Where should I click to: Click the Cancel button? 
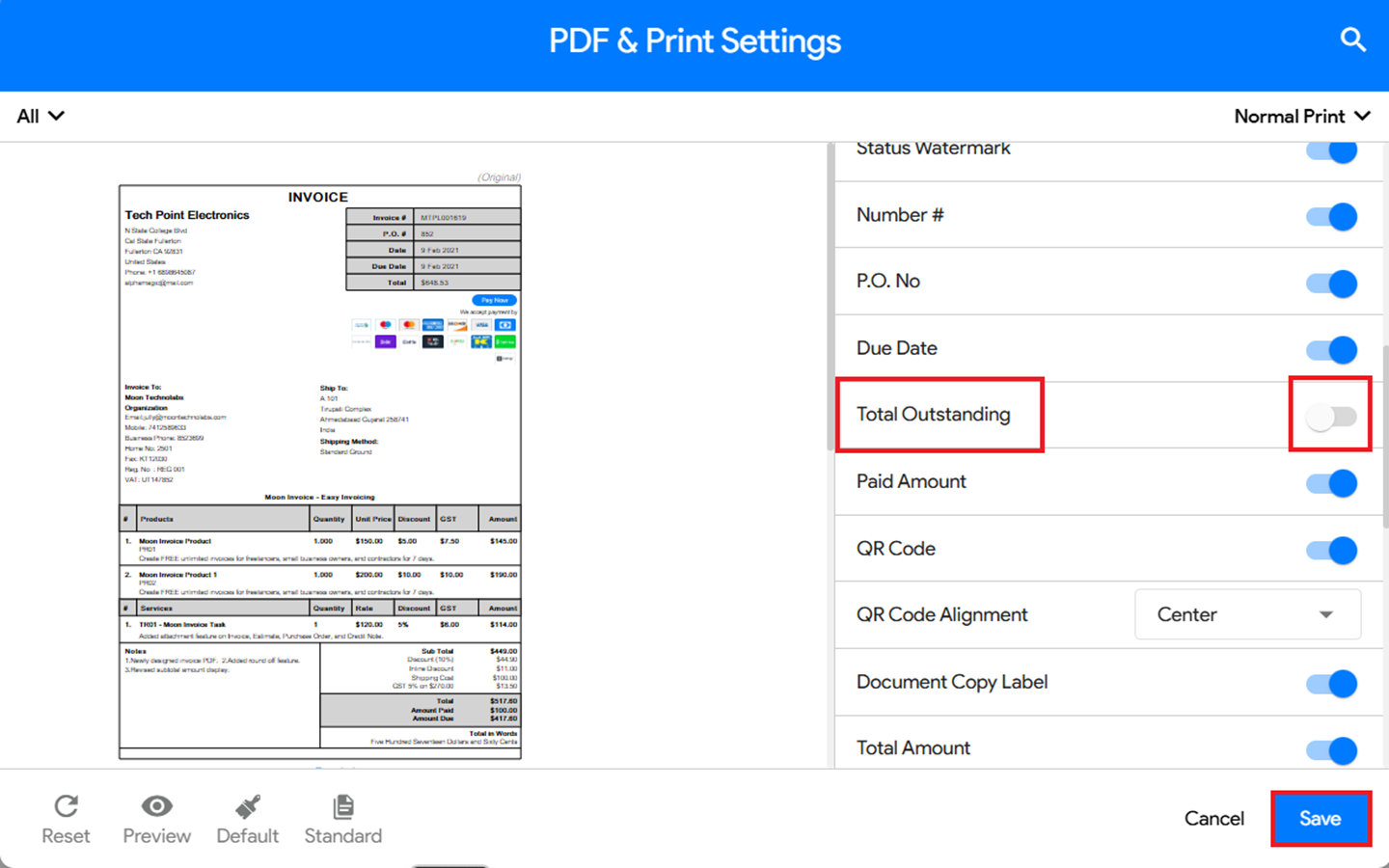point(1213,819)
